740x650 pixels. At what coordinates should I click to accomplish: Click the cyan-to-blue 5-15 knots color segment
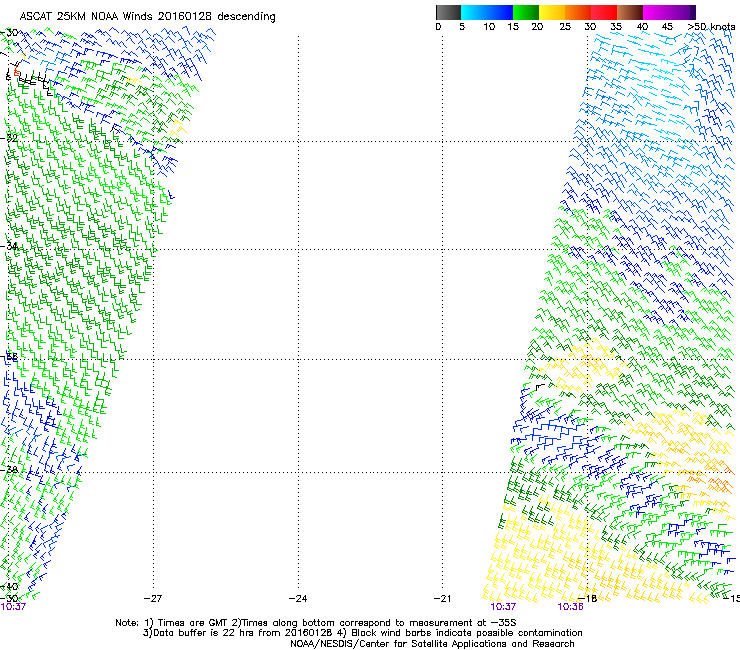point(487,12)
